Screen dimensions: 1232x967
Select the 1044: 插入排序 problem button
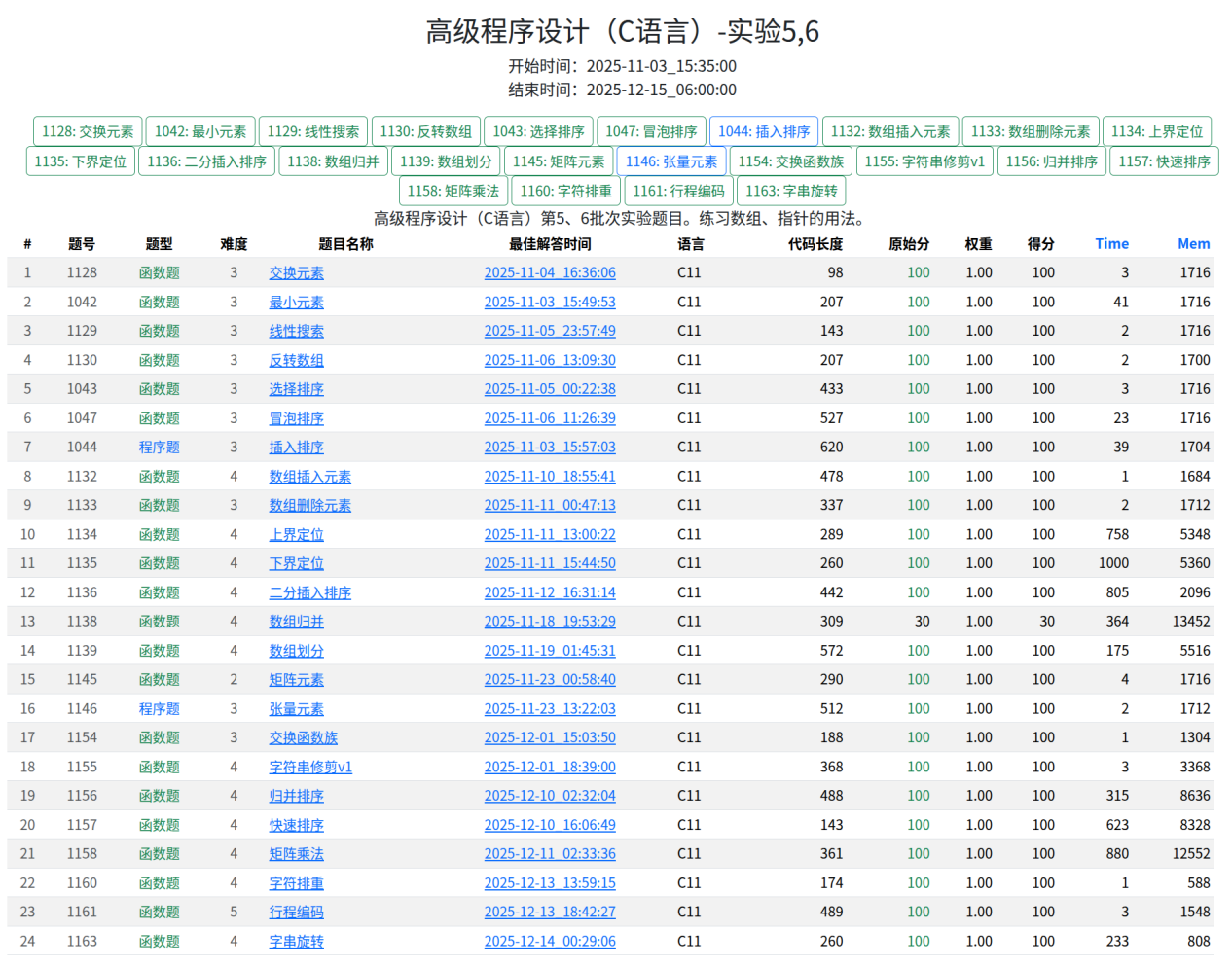764,131
